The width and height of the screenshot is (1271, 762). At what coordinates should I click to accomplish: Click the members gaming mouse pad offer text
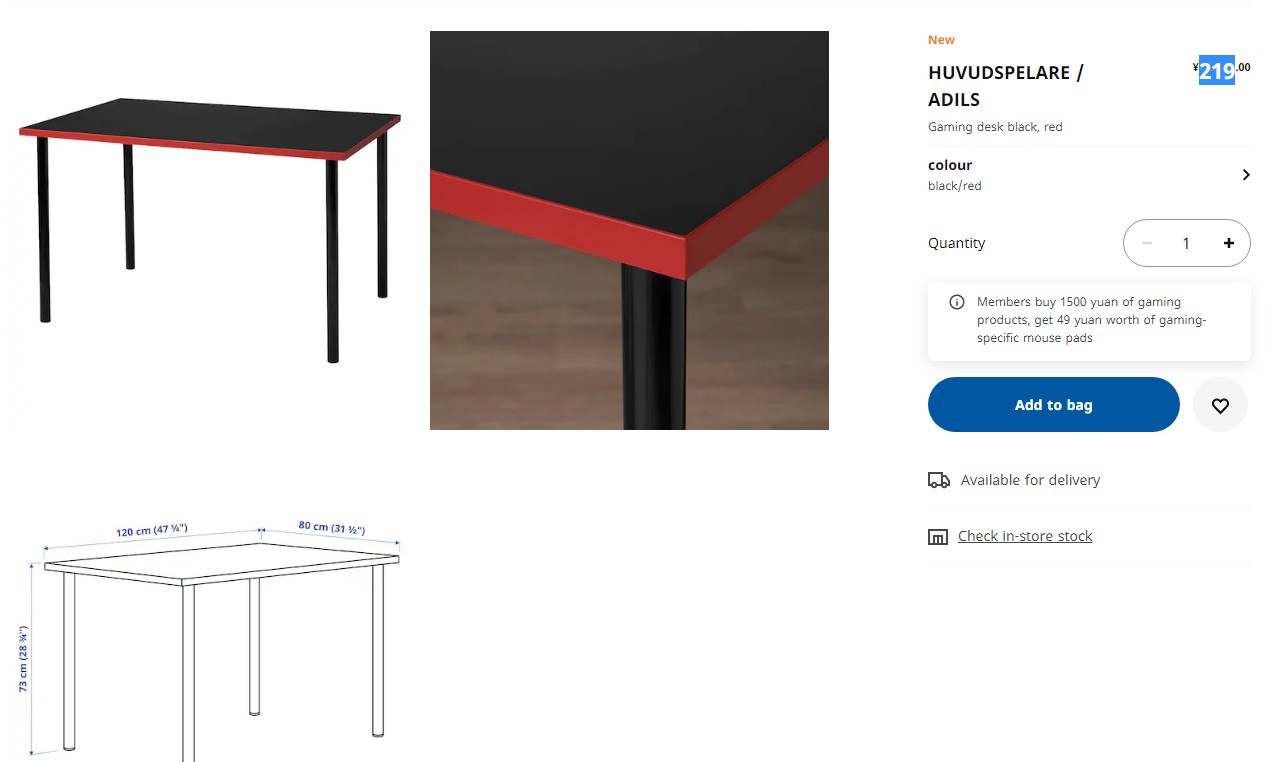[1092, 320]
